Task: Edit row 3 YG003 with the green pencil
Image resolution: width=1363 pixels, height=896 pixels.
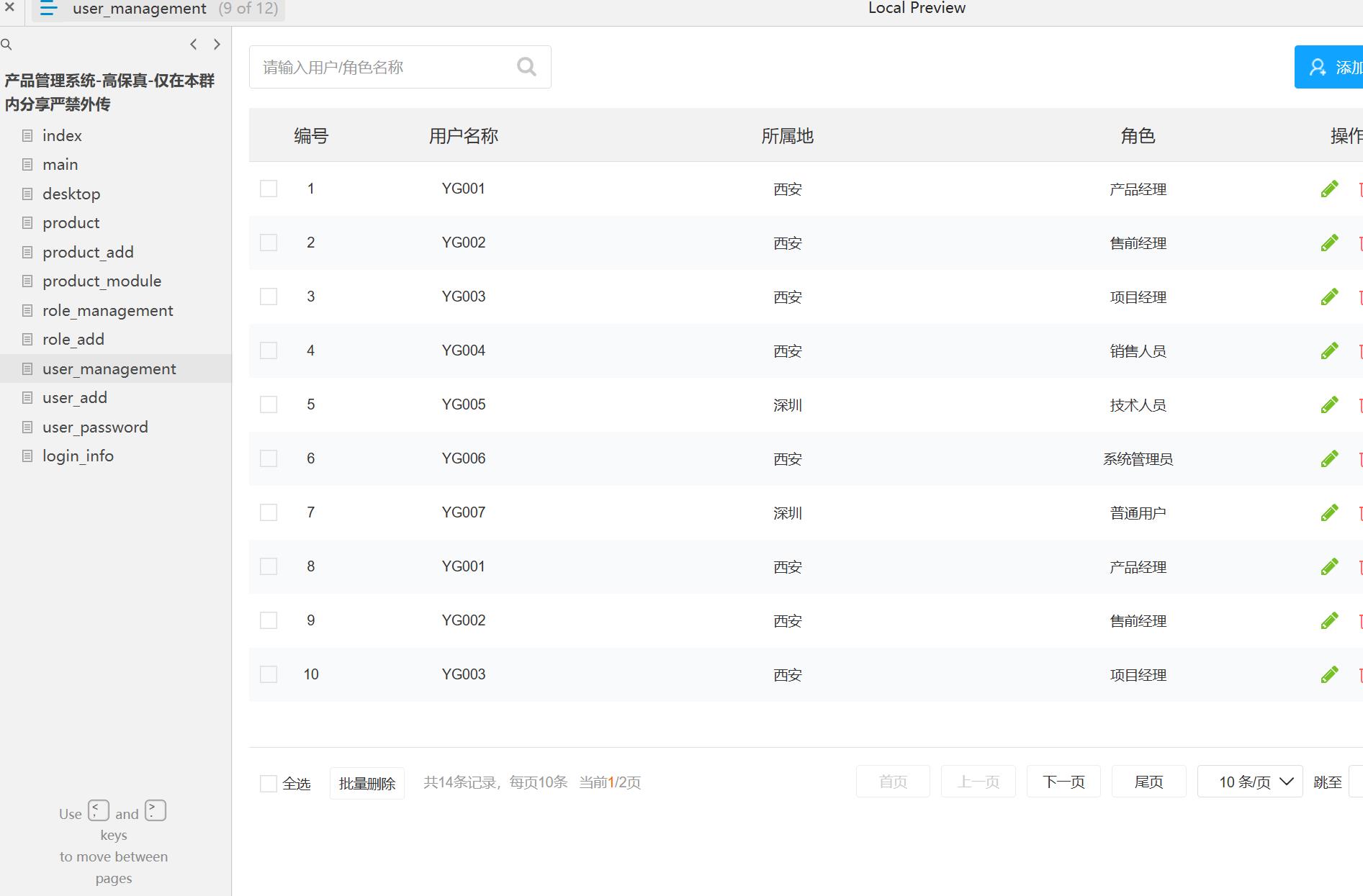Action: pos(1329,297)
